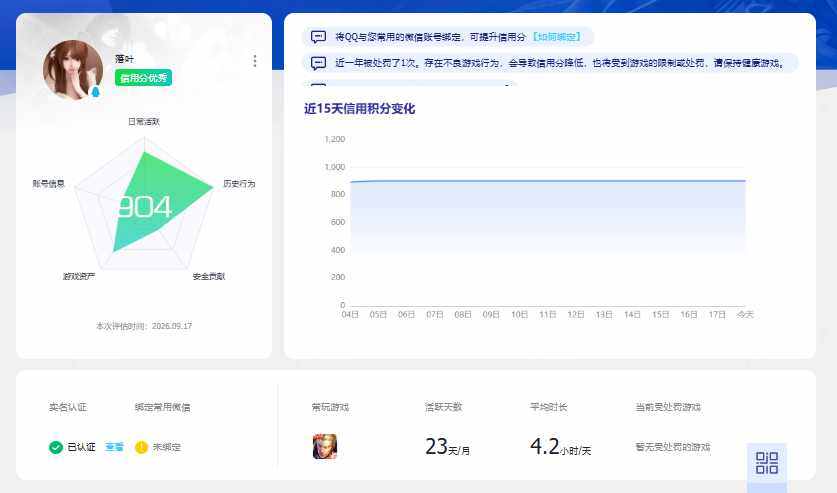837x493 pixels.
Task: Click the green 信用分优秀 badge
Action: click(143, 78)
